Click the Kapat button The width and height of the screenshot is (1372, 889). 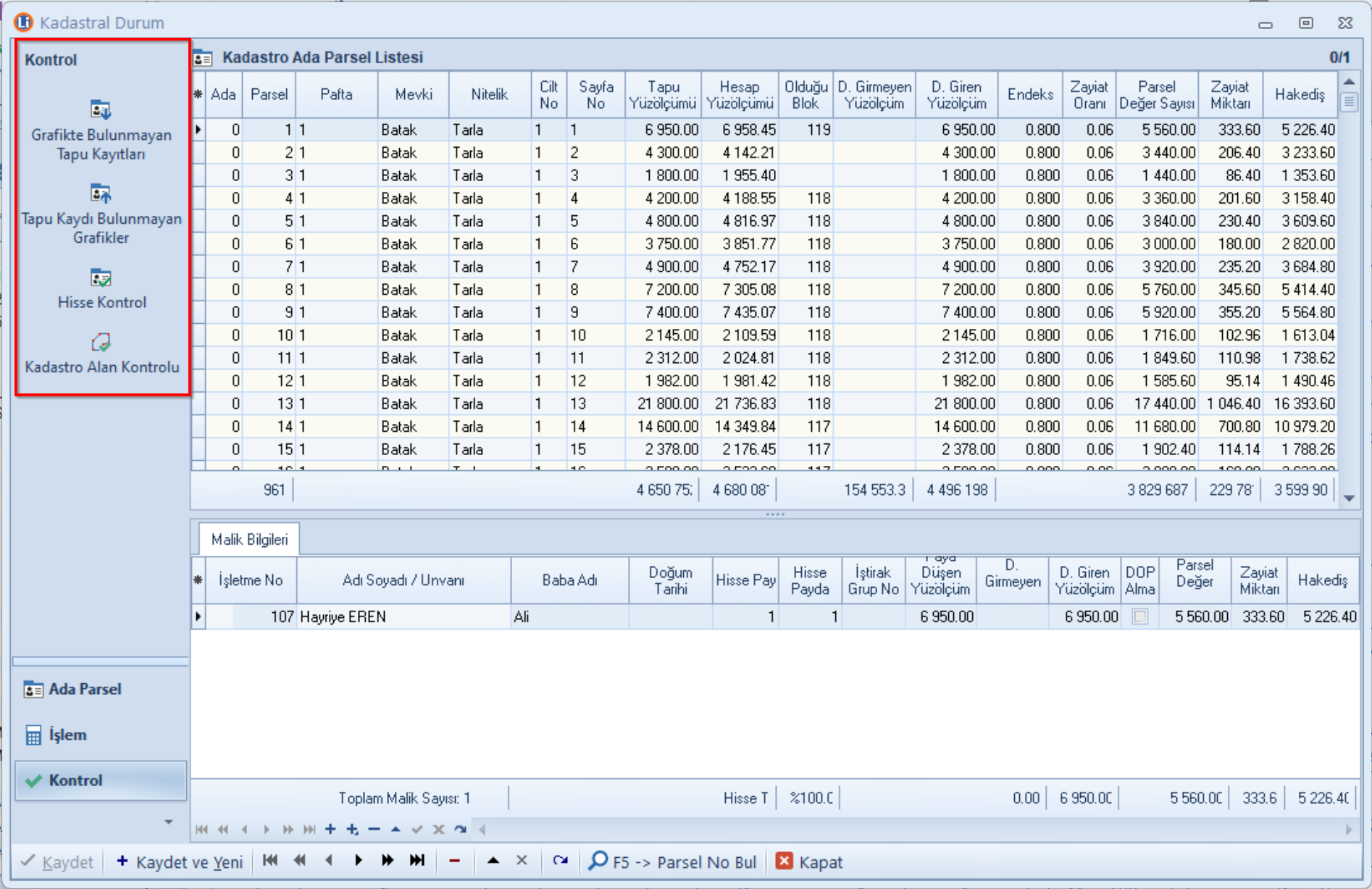[x=809, y=861]
